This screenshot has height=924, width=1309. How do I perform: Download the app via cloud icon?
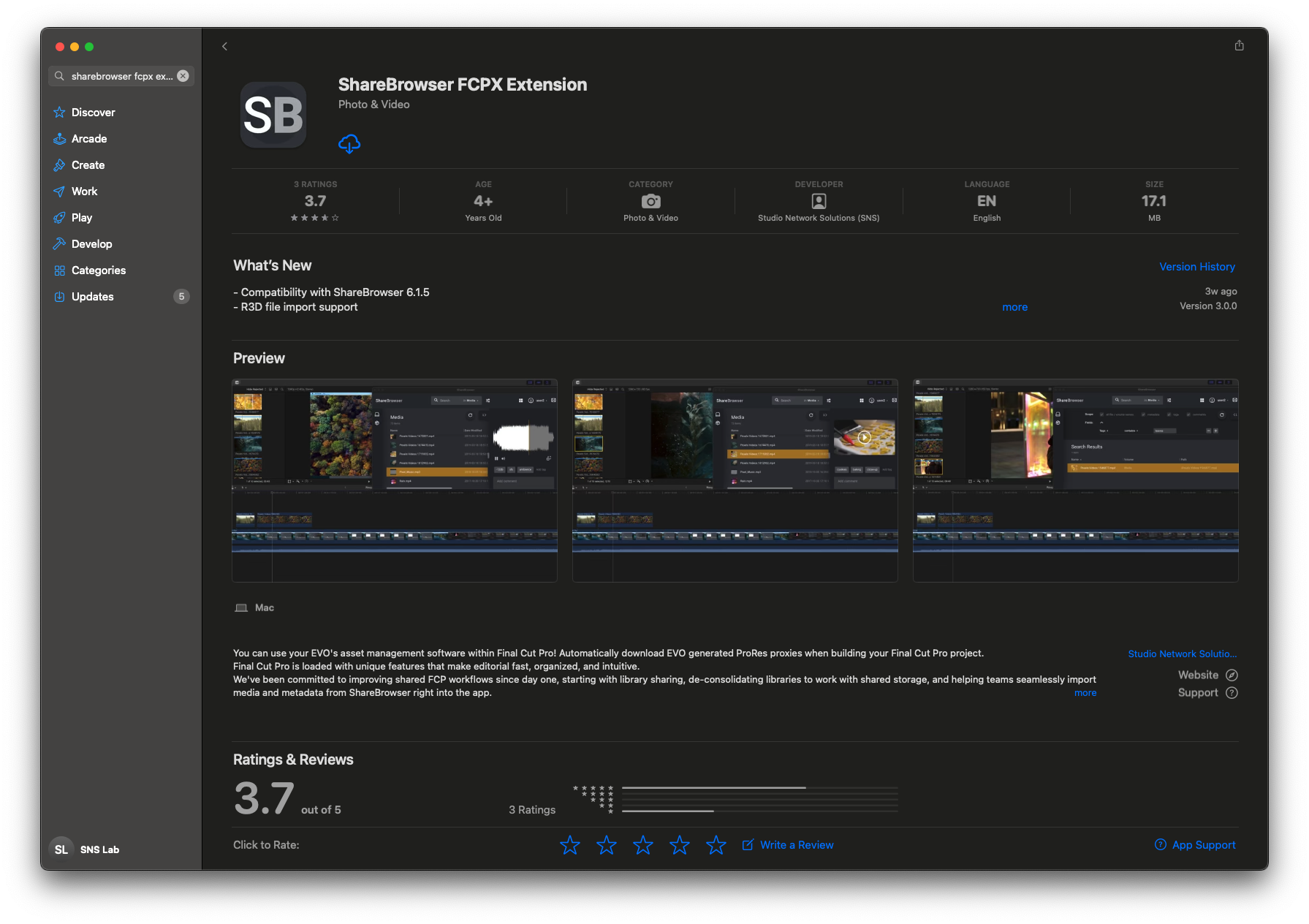[349, 143]
